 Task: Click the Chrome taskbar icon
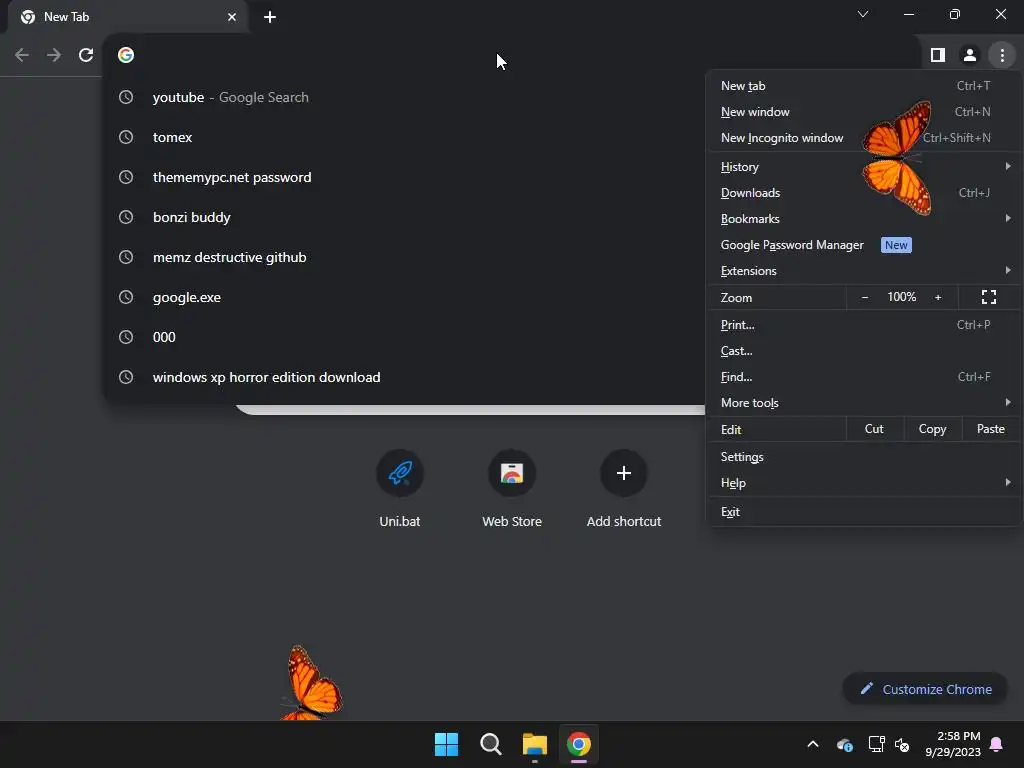pyautogui.click(x=579, y=744)
